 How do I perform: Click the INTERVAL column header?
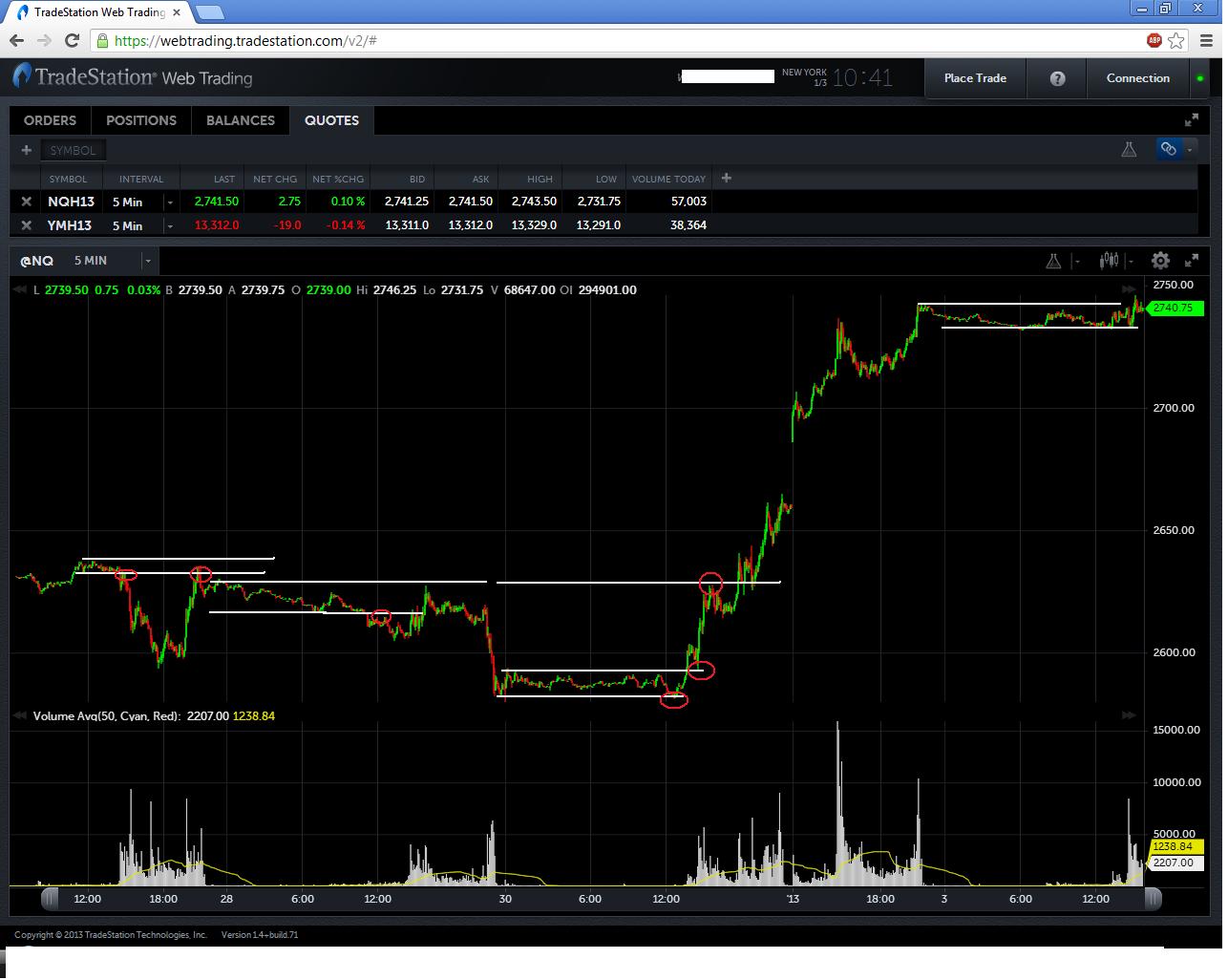tap(141, 179)
